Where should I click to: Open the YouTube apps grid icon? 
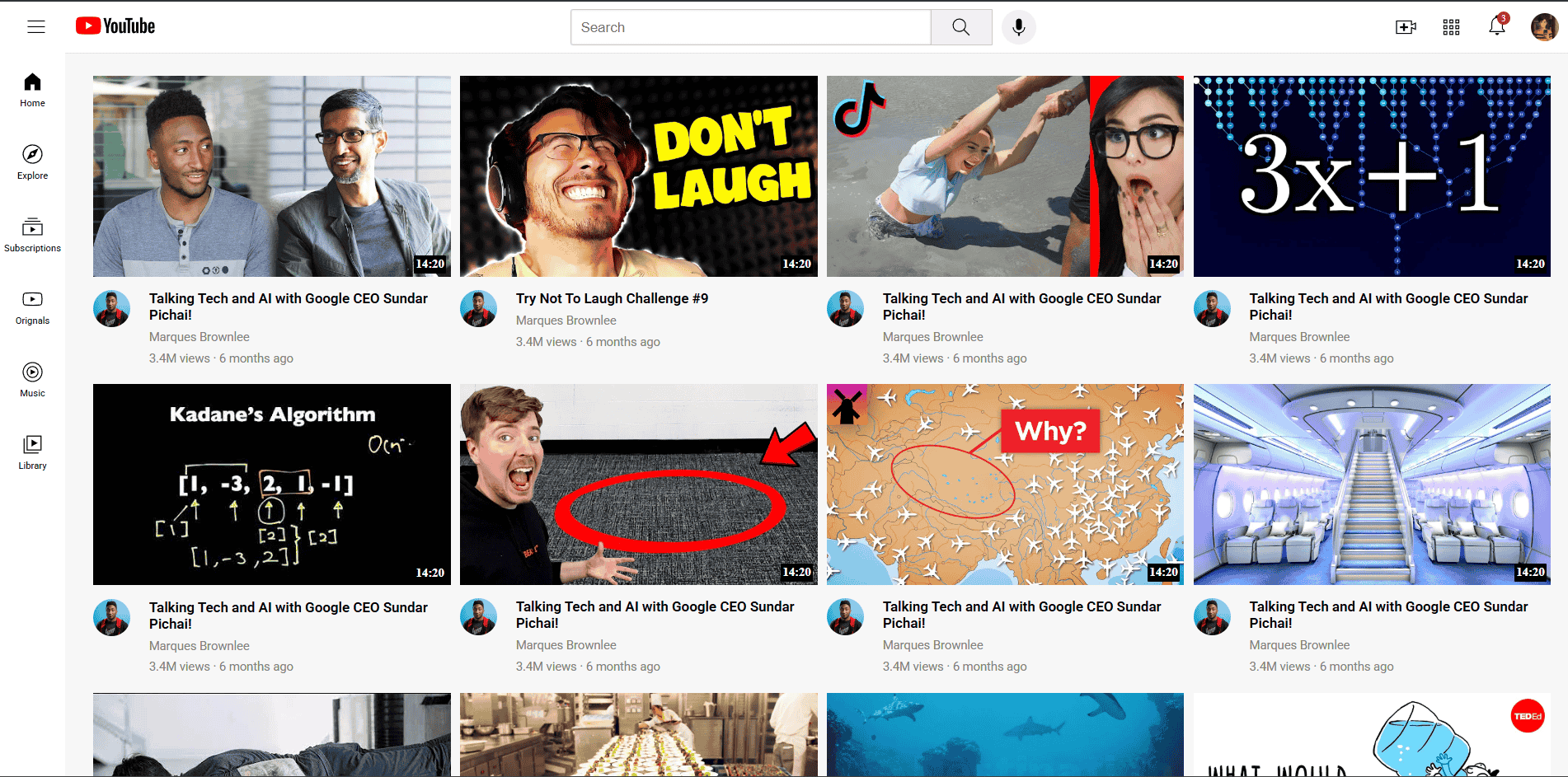pos(1451,26)
